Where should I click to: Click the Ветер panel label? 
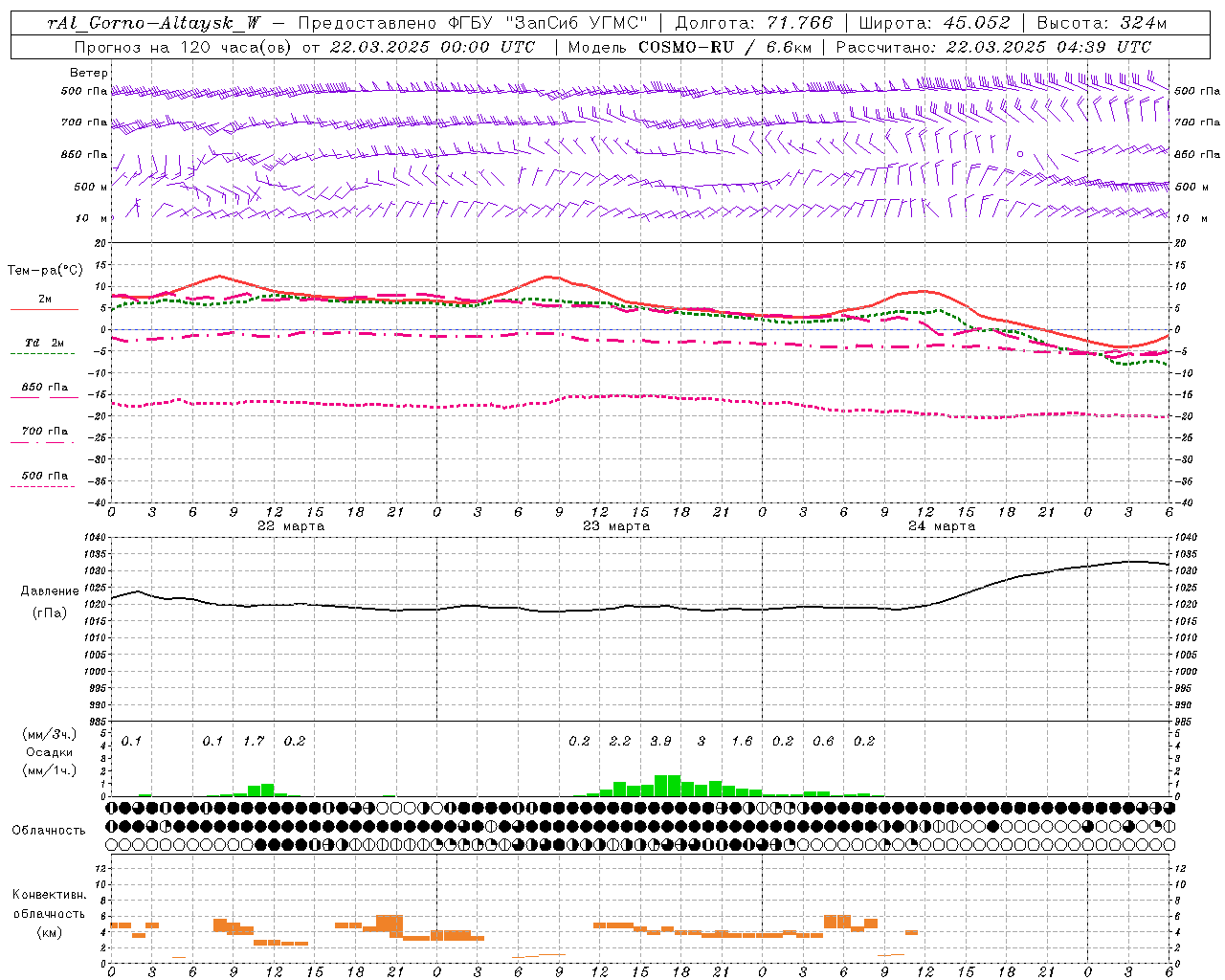pos(89,73)
